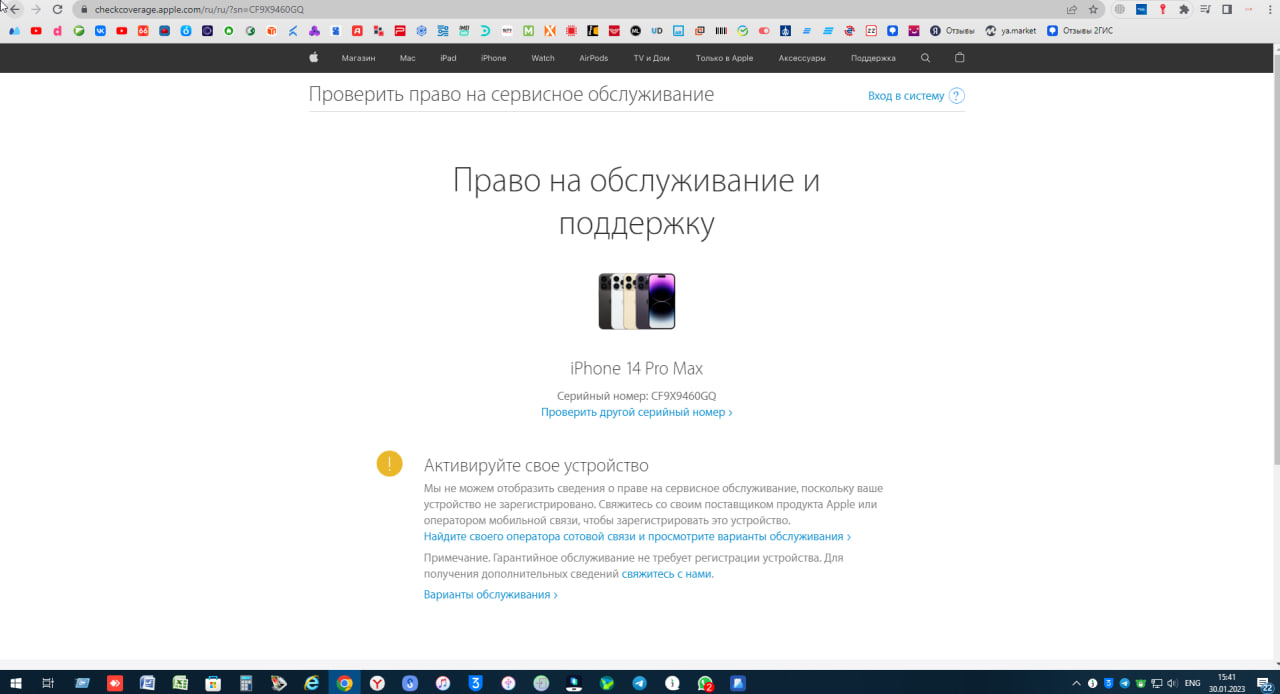Click the share page icon in address bar
The image size is (1280, 694).
(1072, 9)
